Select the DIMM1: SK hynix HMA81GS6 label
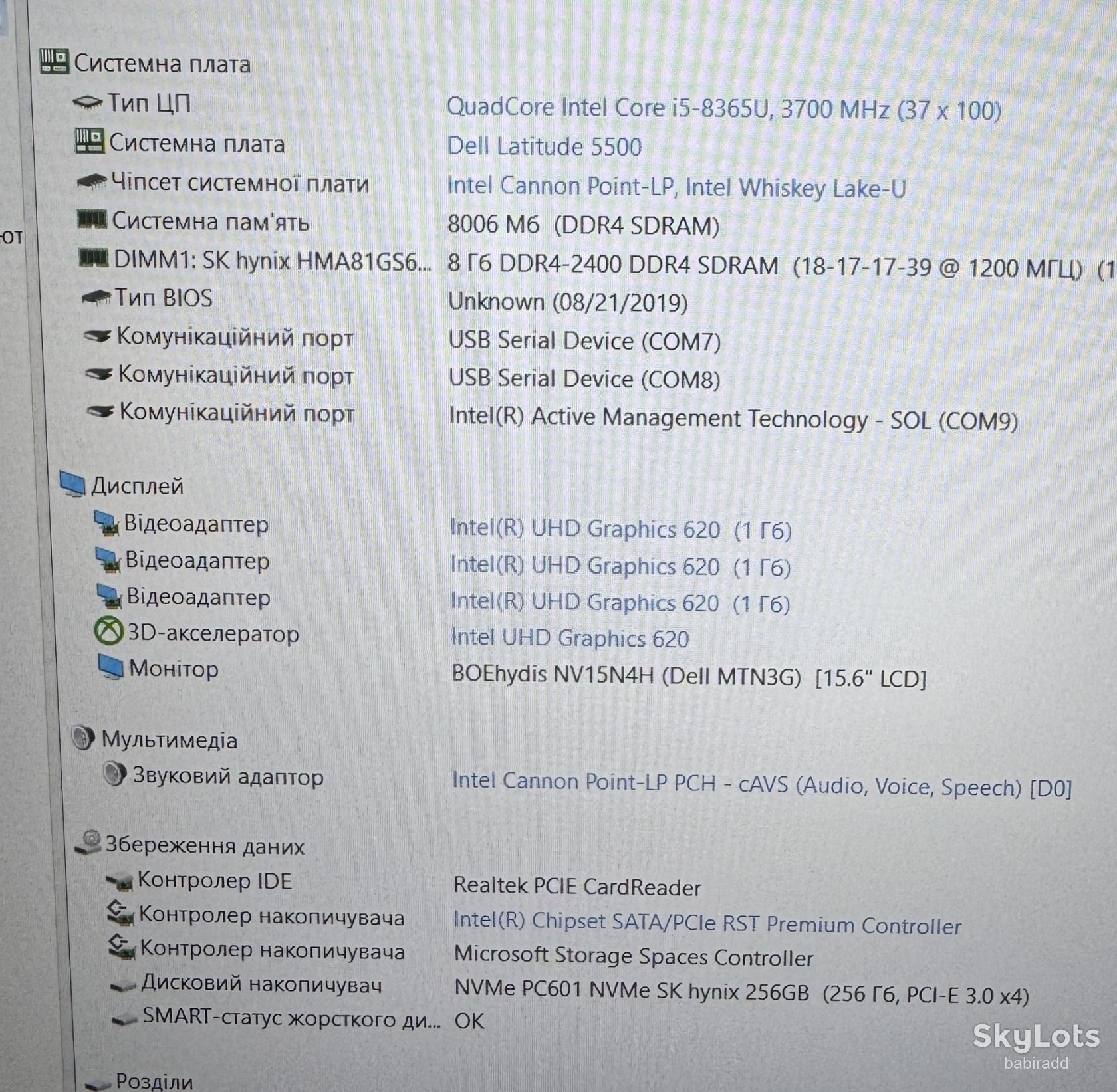 273,260
